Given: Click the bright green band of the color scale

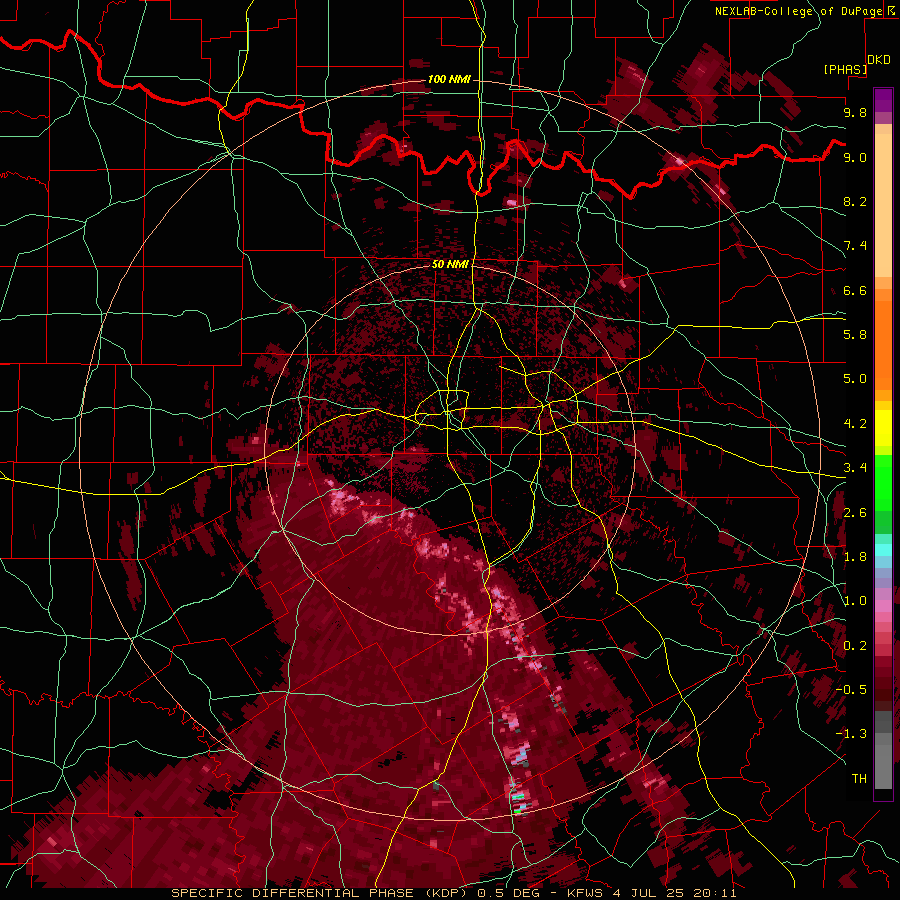Looking at the screenshot, I should click(x=883, y=482).
